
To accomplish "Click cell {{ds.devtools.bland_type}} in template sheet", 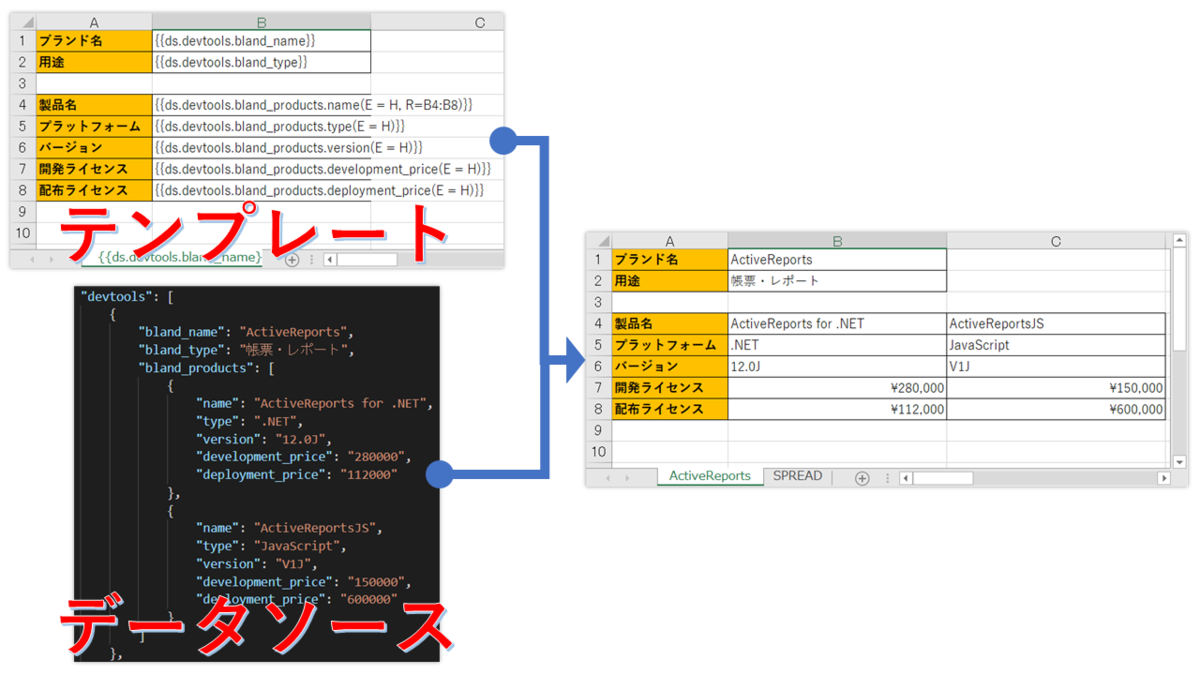I will 262,62.
